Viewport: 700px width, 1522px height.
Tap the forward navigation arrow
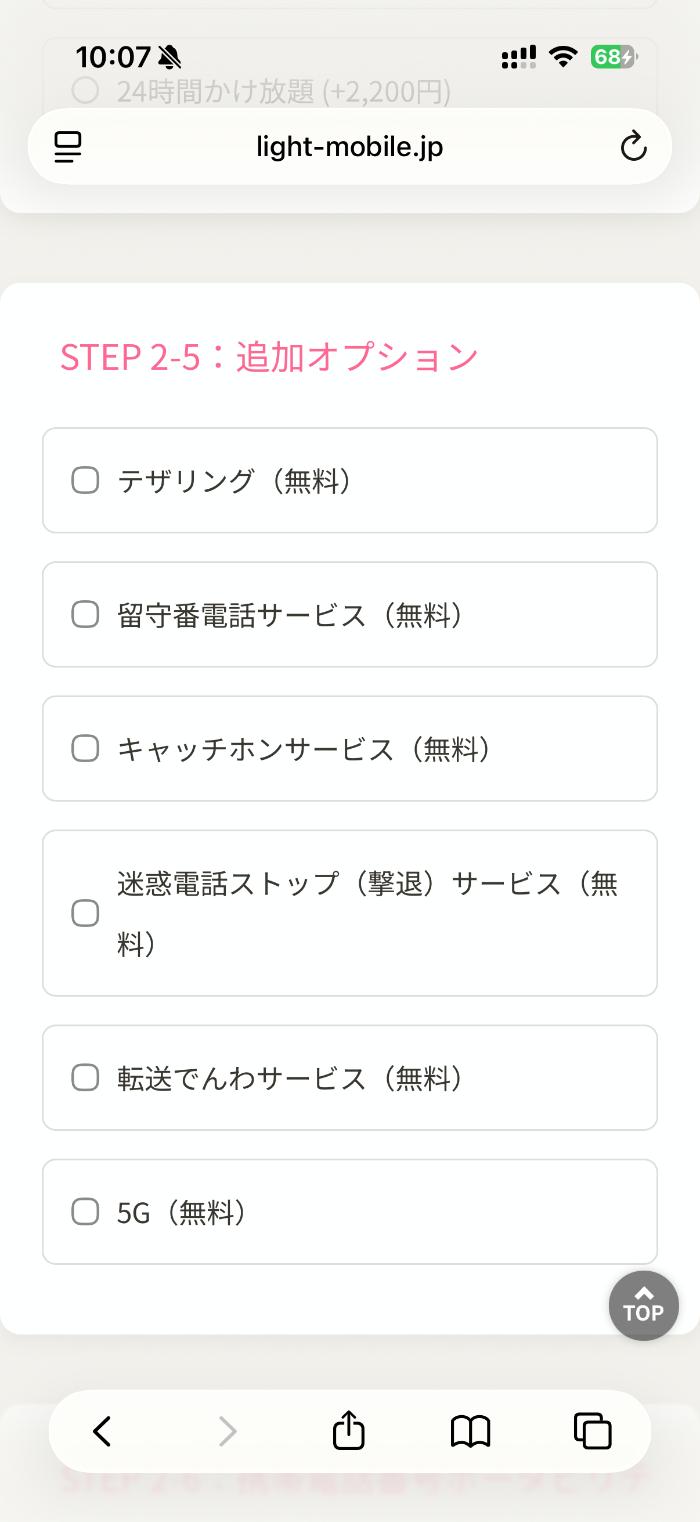point(228,1432)
